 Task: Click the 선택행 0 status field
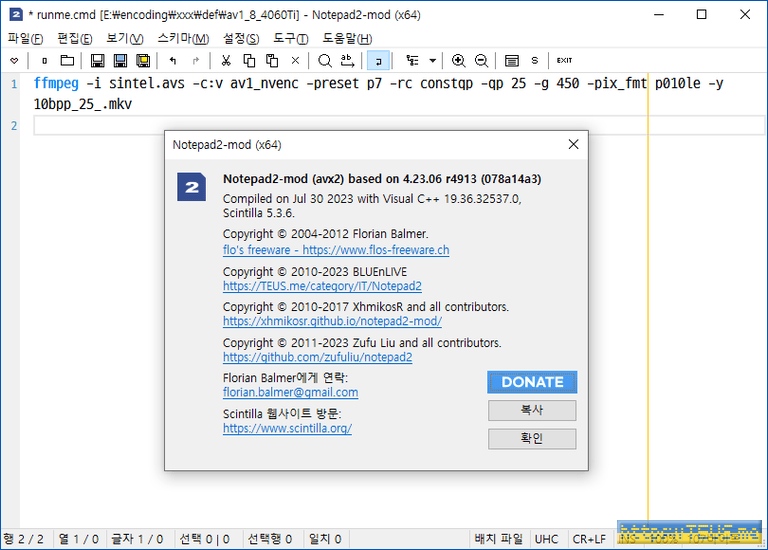click(270, 539)
